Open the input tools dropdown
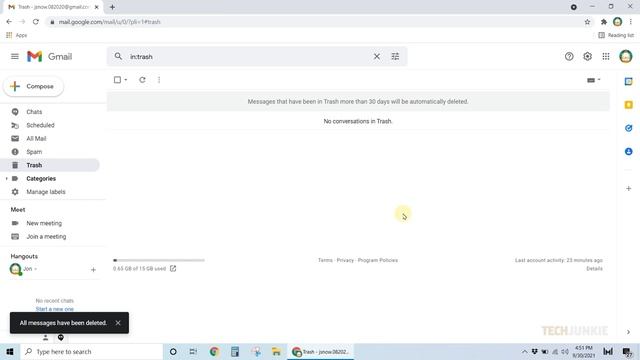 (593, 80)
